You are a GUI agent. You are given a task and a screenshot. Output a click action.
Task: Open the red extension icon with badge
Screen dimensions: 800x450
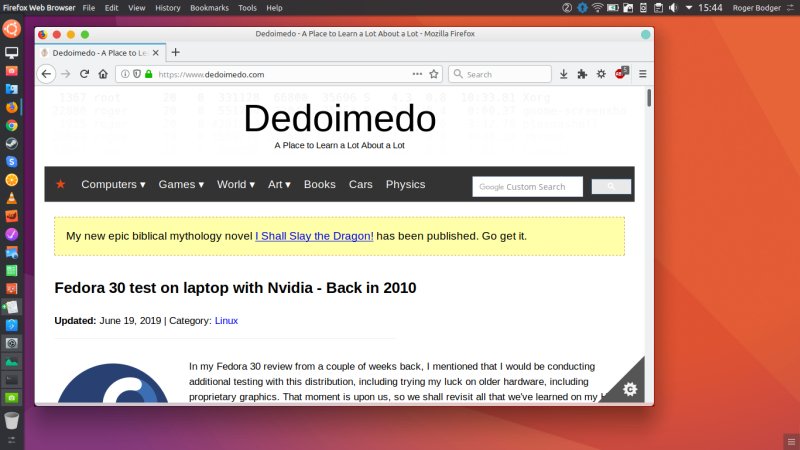[x=621, y=73]
